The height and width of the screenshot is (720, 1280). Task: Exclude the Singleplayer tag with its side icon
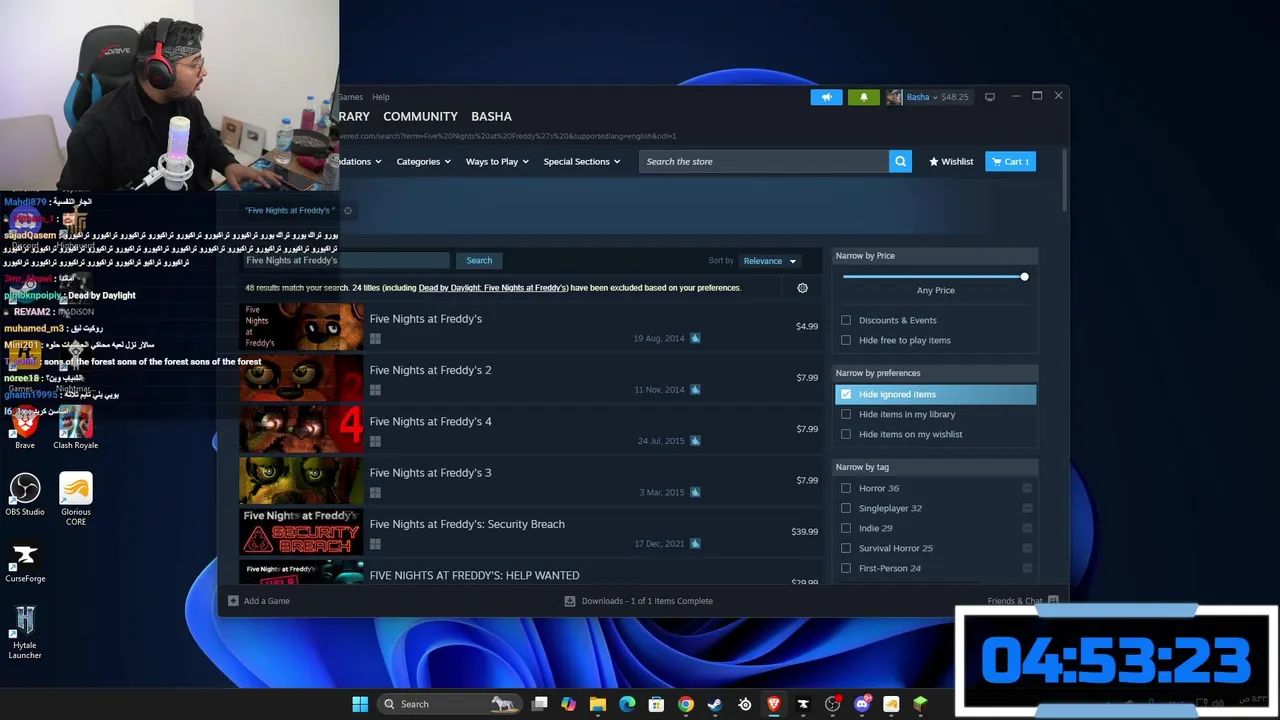pyautogui.click(x=1027, y=508)
